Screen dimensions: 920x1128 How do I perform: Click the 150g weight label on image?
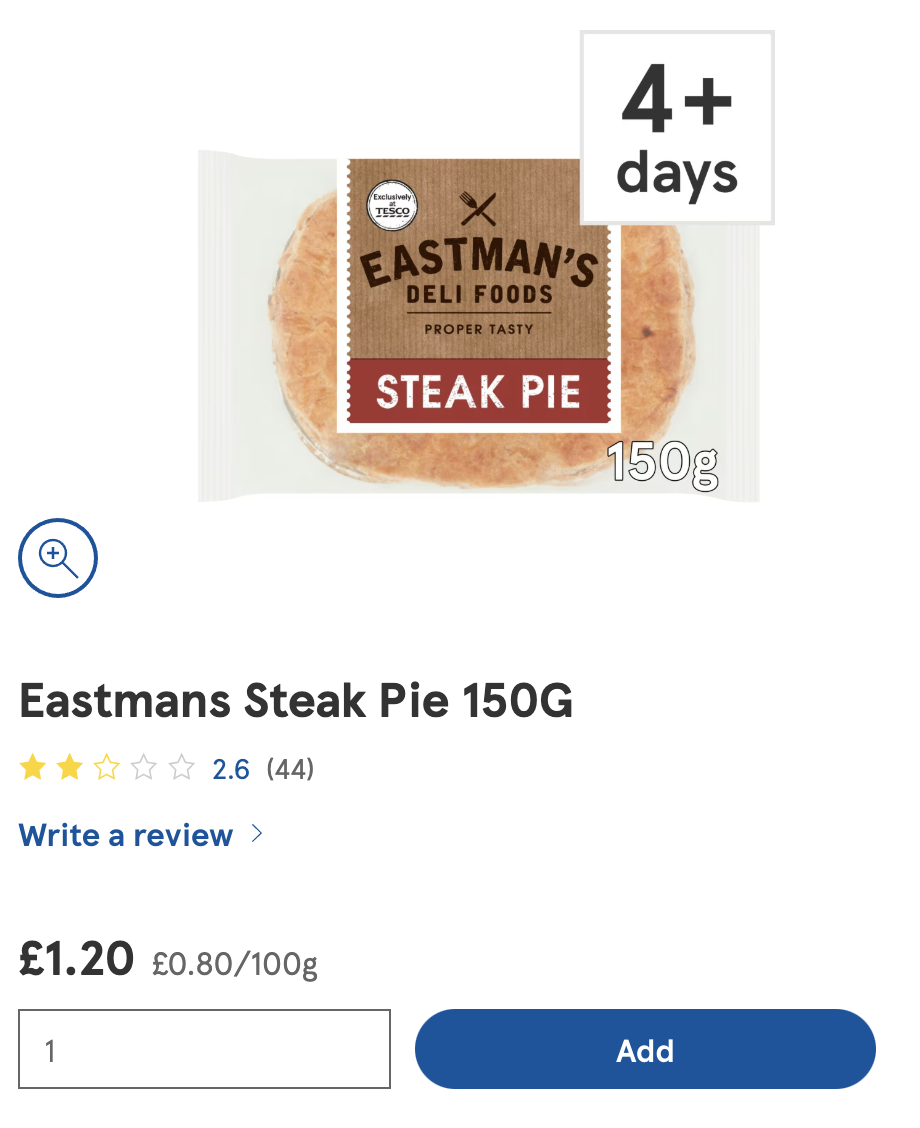click(662, 463)
